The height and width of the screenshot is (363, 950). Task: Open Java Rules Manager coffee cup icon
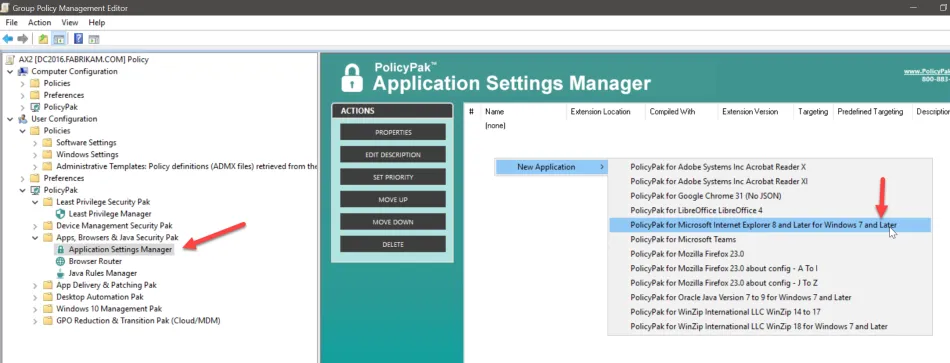point(60,273)
